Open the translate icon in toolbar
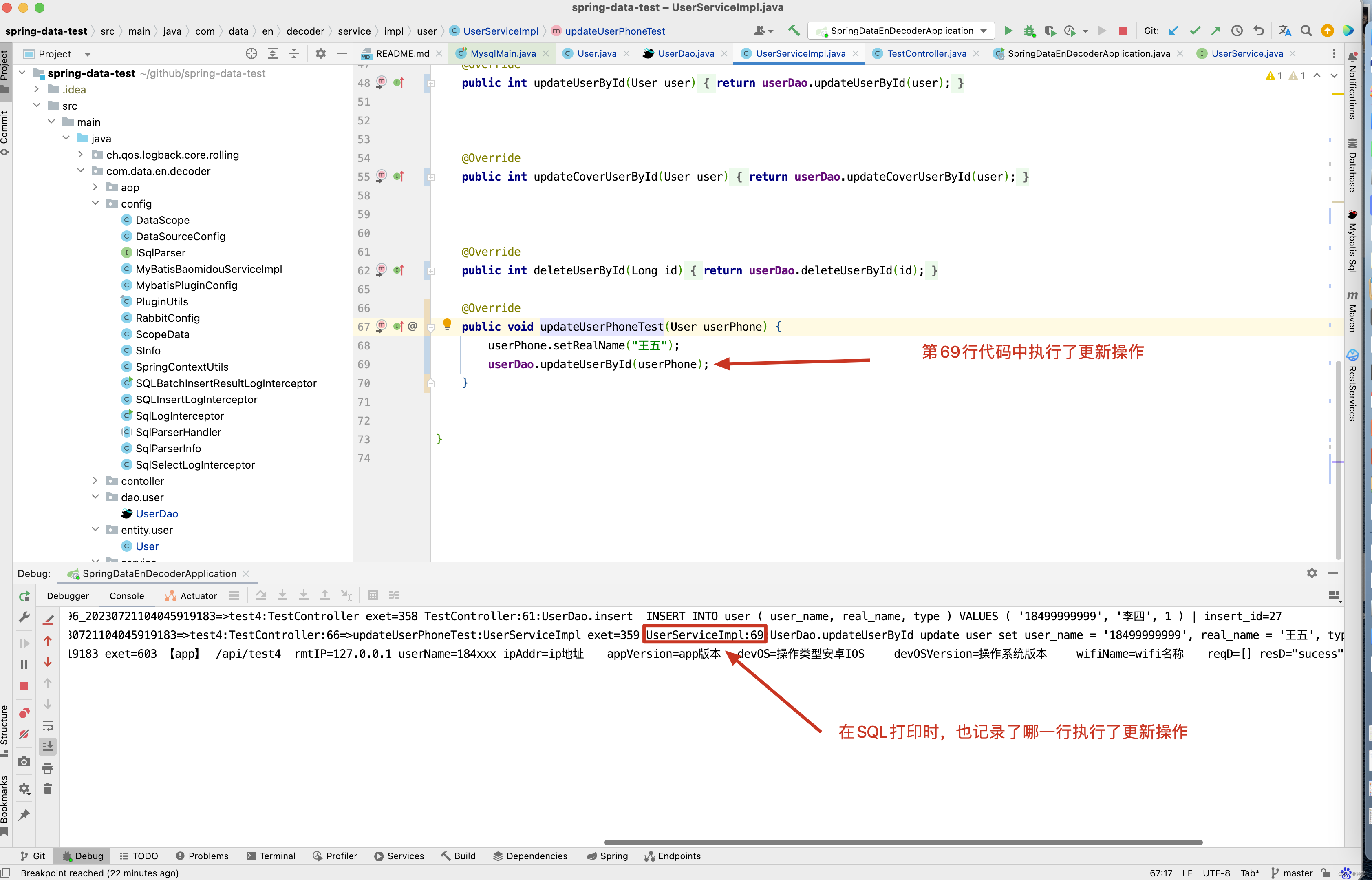Screen dimensions: 1372x880 pos(1285,31)
